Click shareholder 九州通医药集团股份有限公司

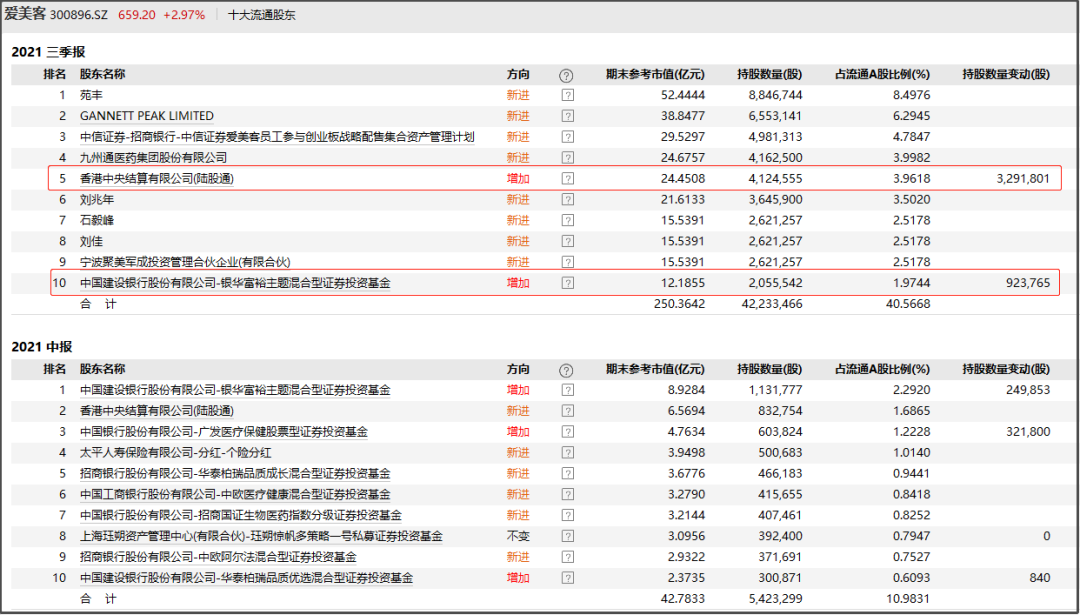click(153, 158)
